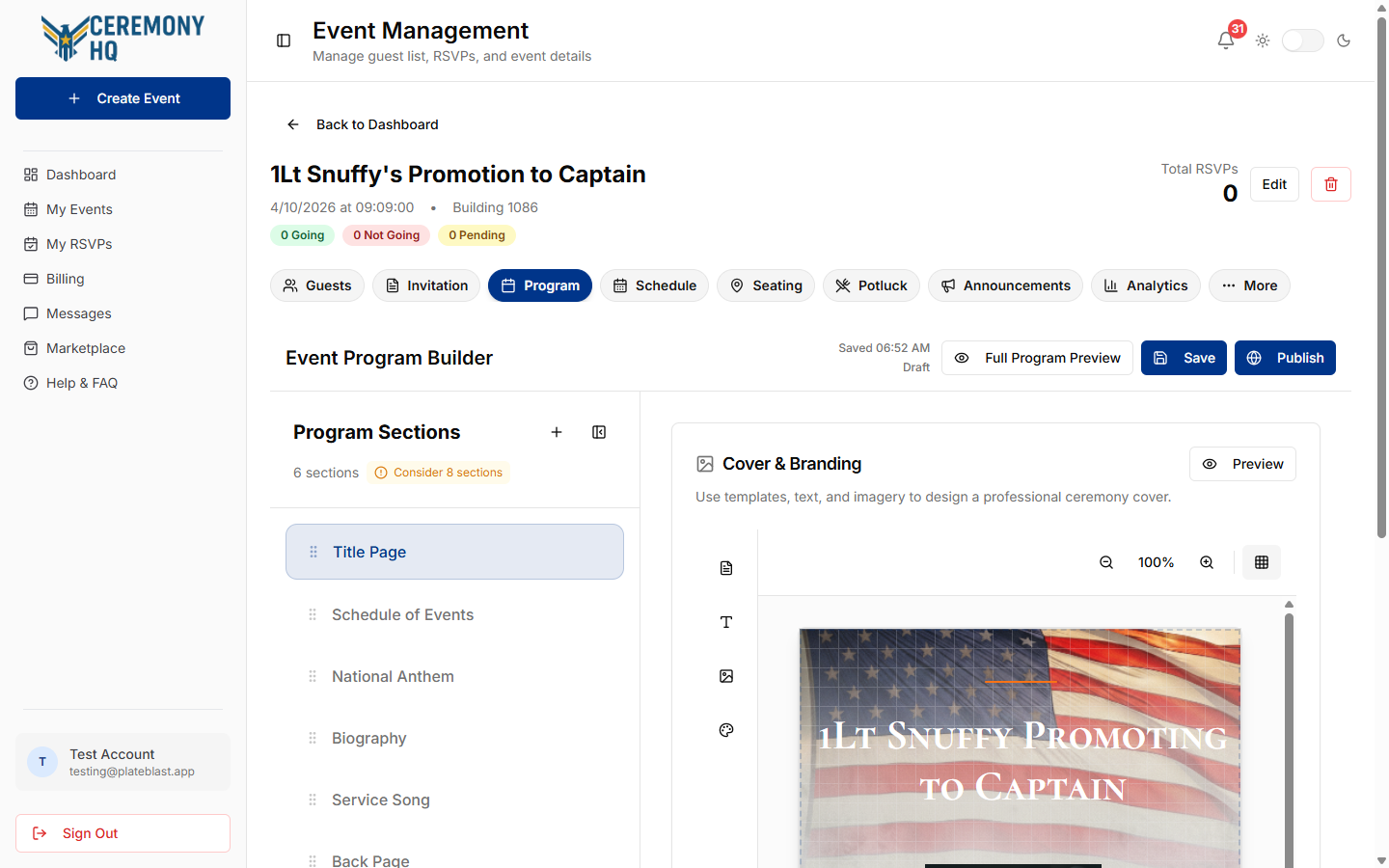Click the 0 Not Going badge
1389x868 pixels.
(386, 235)
